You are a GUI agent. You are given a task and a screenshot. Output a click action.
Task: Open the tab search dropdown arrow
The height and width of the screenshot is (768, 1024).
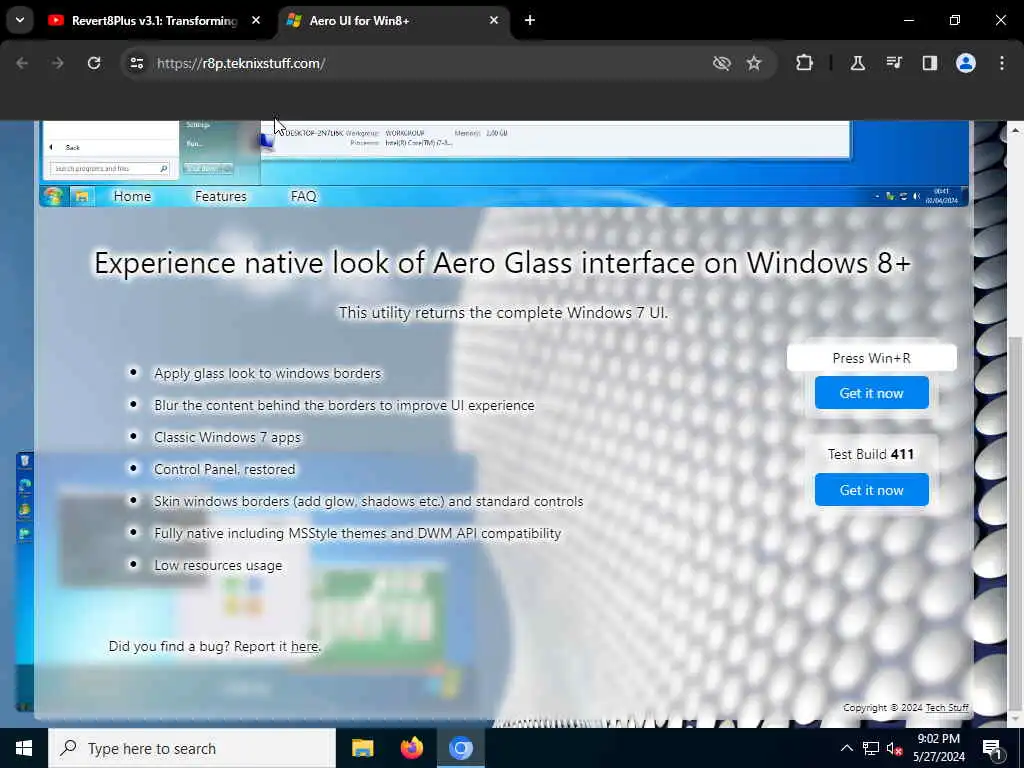[20, 20]
